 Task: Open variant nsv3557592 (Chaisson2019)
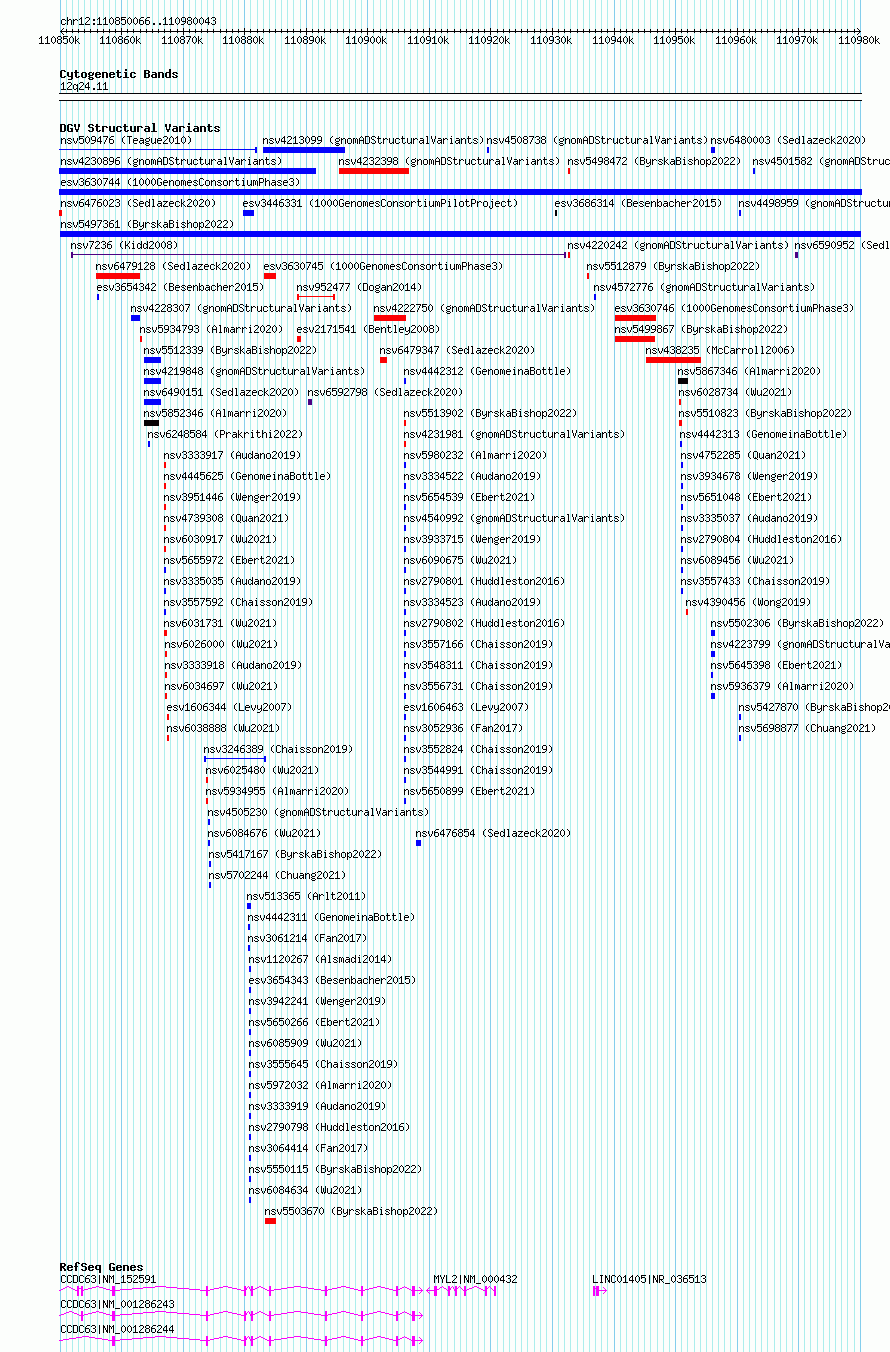pyautogui.click(x=238, y=602)
